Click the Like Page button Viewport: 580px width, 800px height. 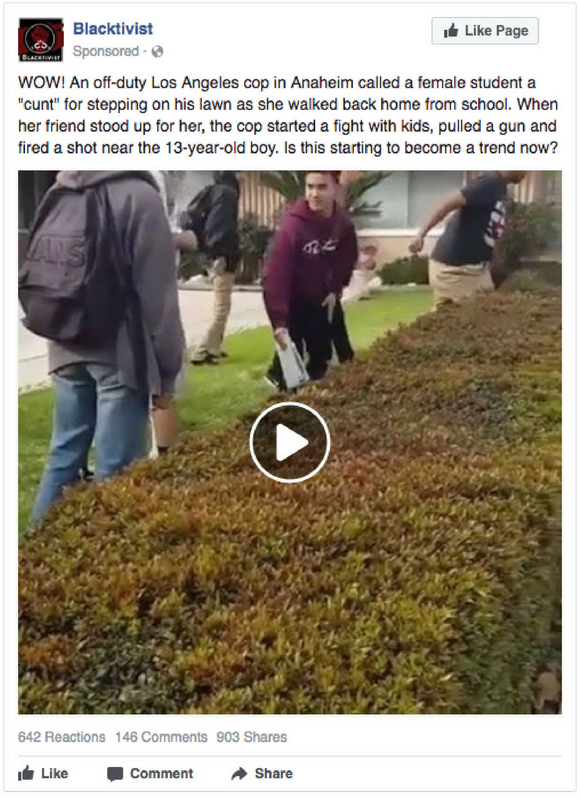click(x=485, y=31)
